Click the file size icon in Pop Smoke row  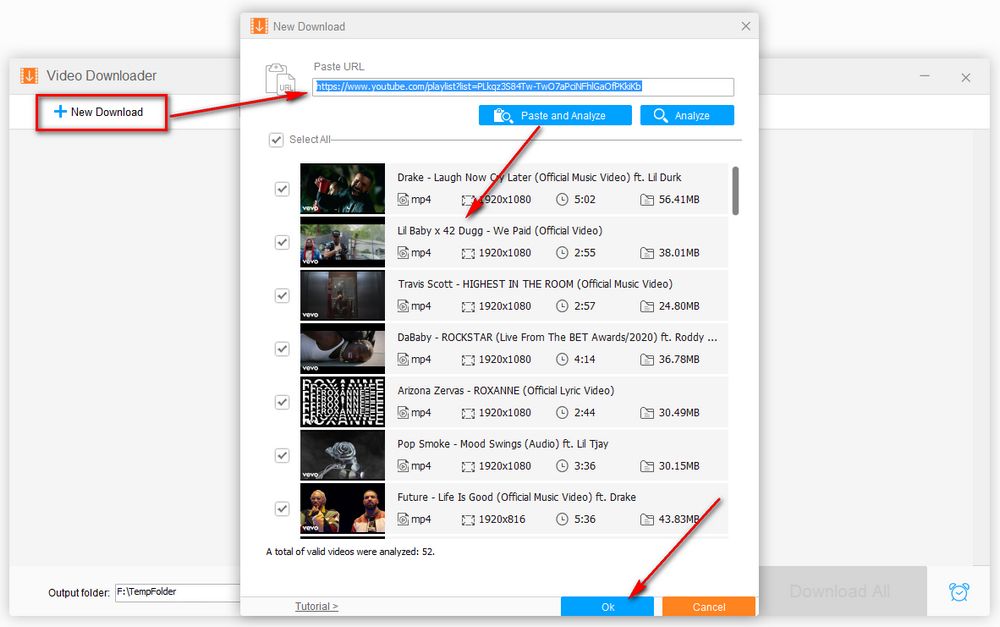pyautogui.click(x=647, y=466)
